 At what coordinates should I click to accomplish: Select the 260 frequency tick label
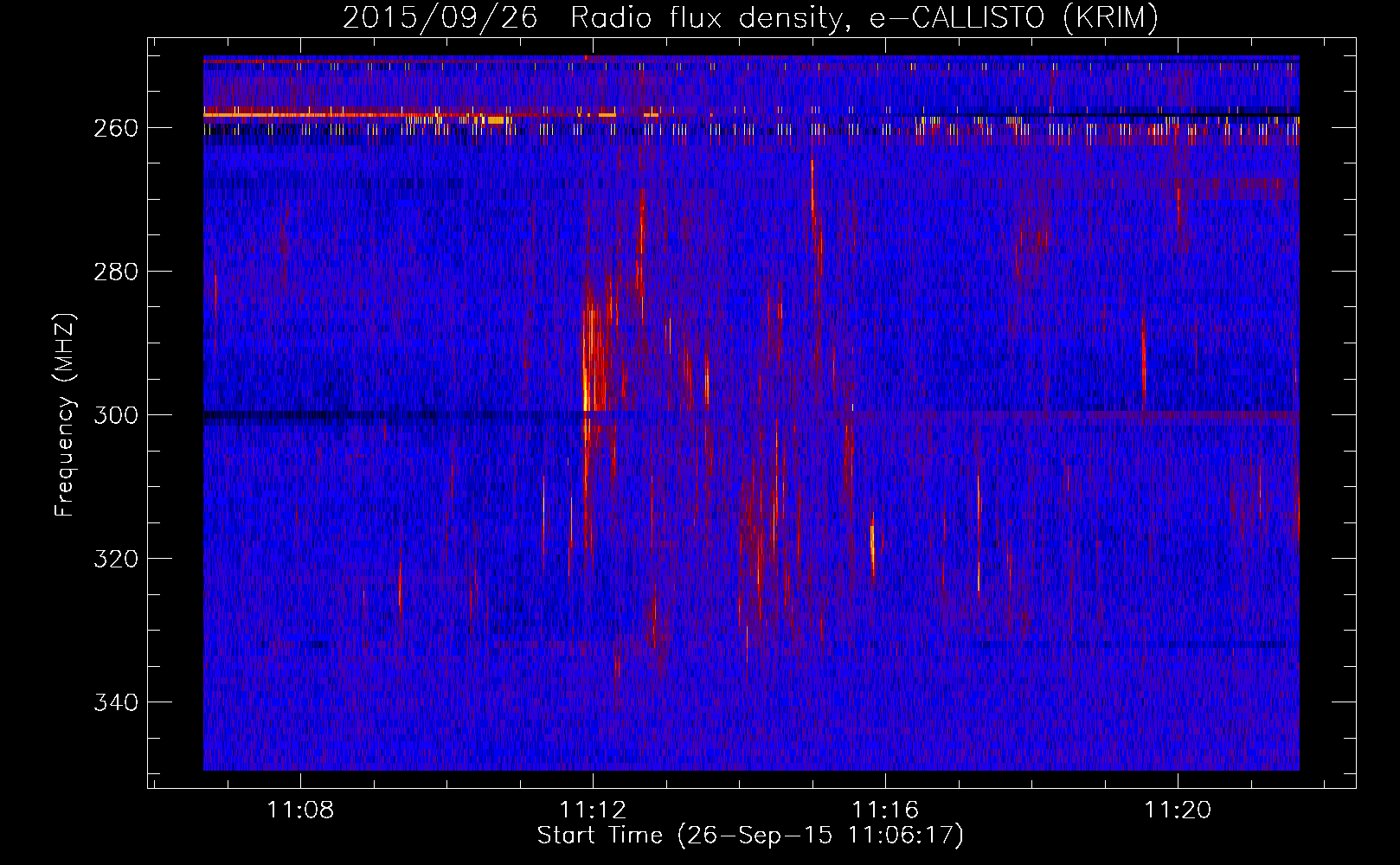[x=116, y=128]
